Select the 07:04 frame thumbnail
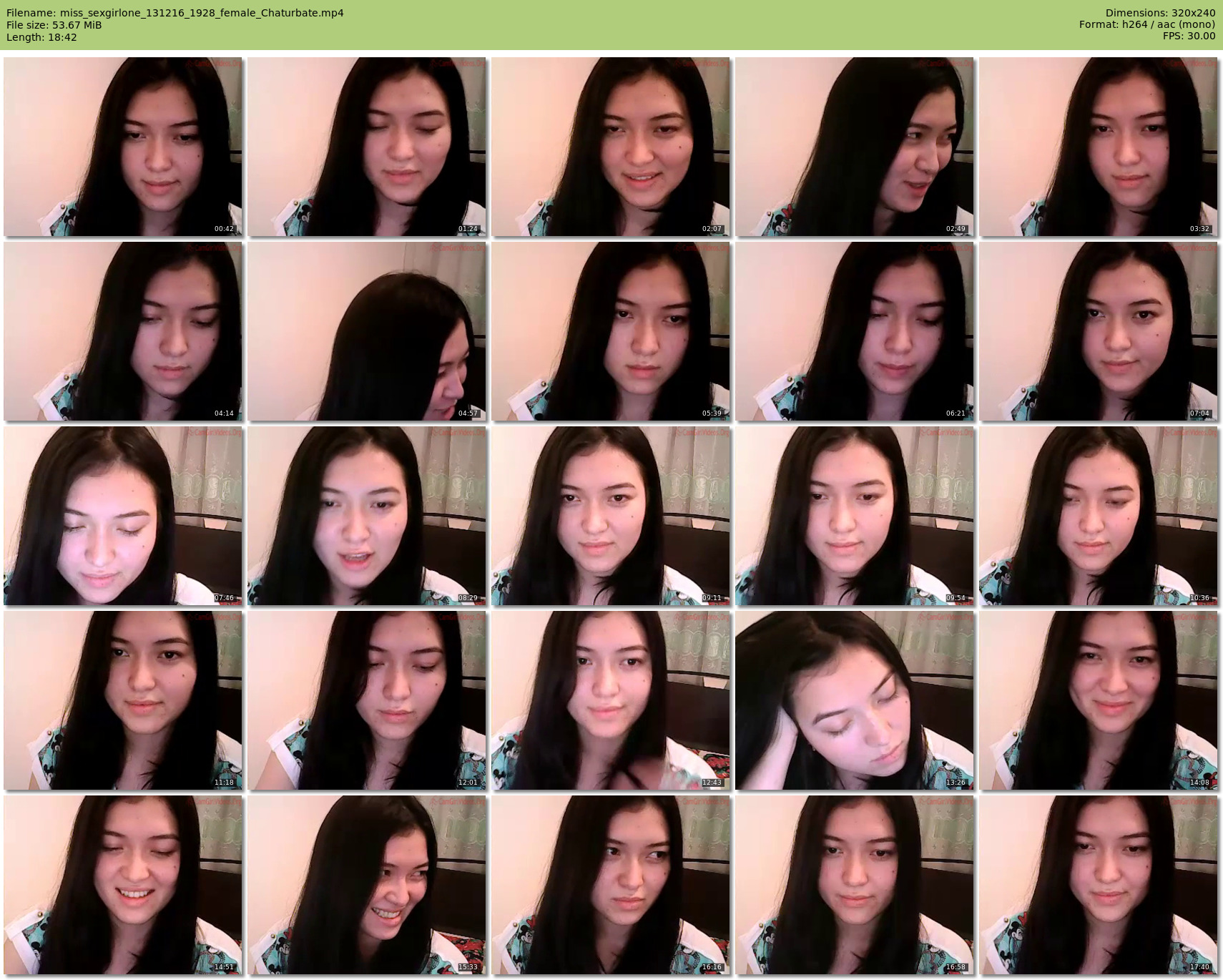The image size is (1223, 980). [1099, 331]
